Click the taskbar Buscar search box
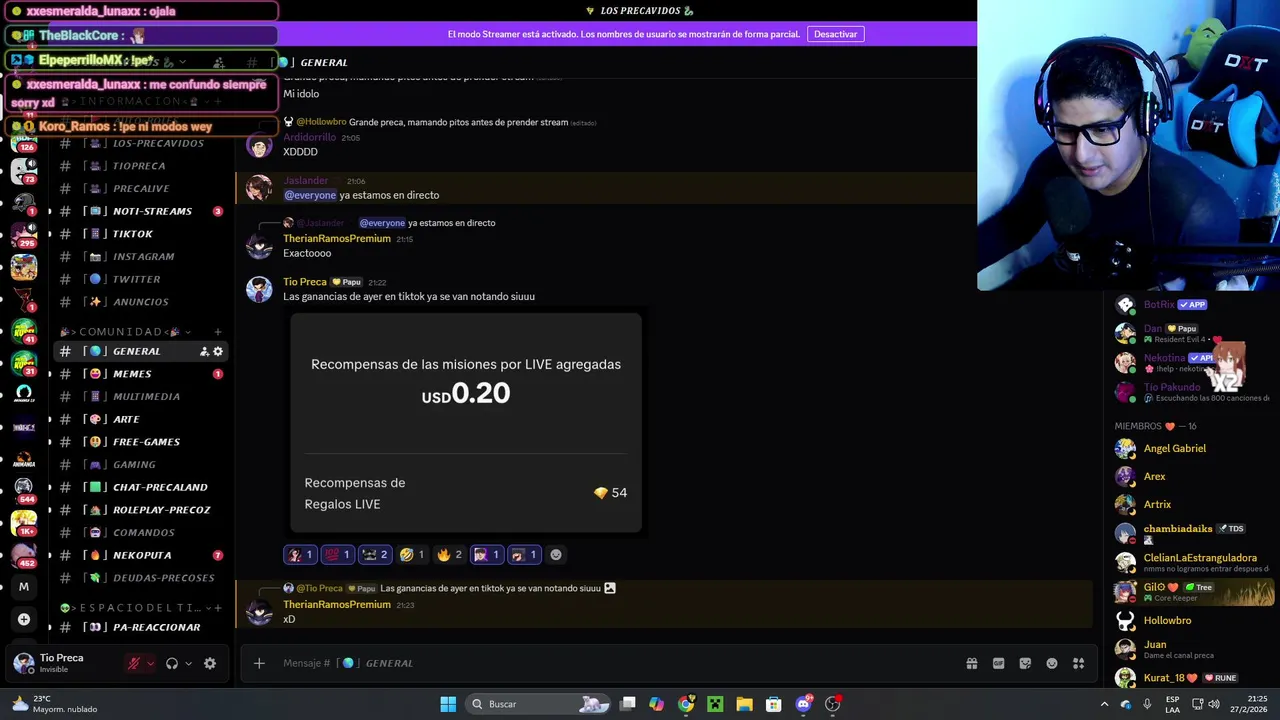1280x720 pixels. pos(540,704)
